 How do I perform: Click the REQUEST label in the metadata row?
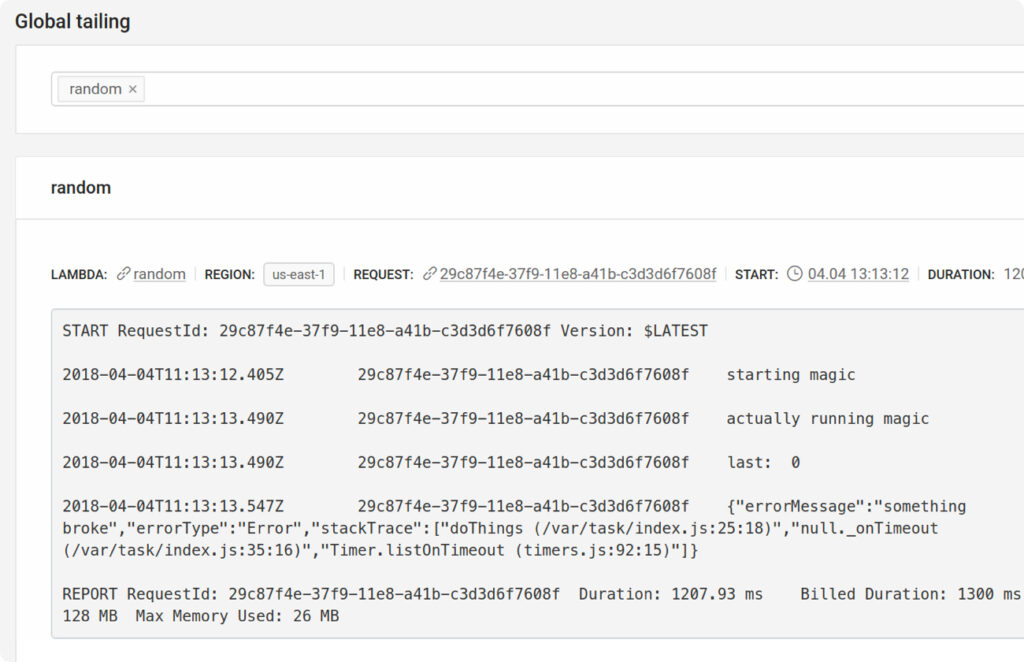[x=384, y=274]
